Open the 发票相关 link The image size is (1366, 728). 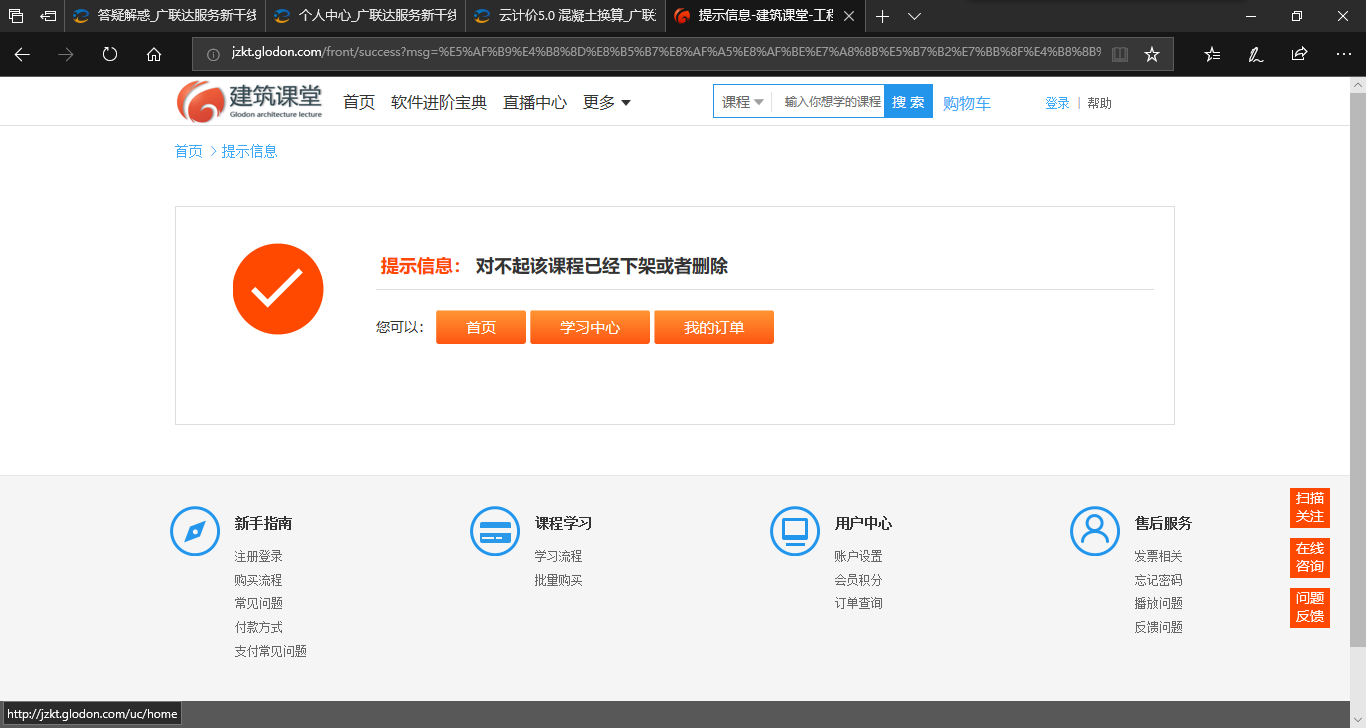[1159, 556]
